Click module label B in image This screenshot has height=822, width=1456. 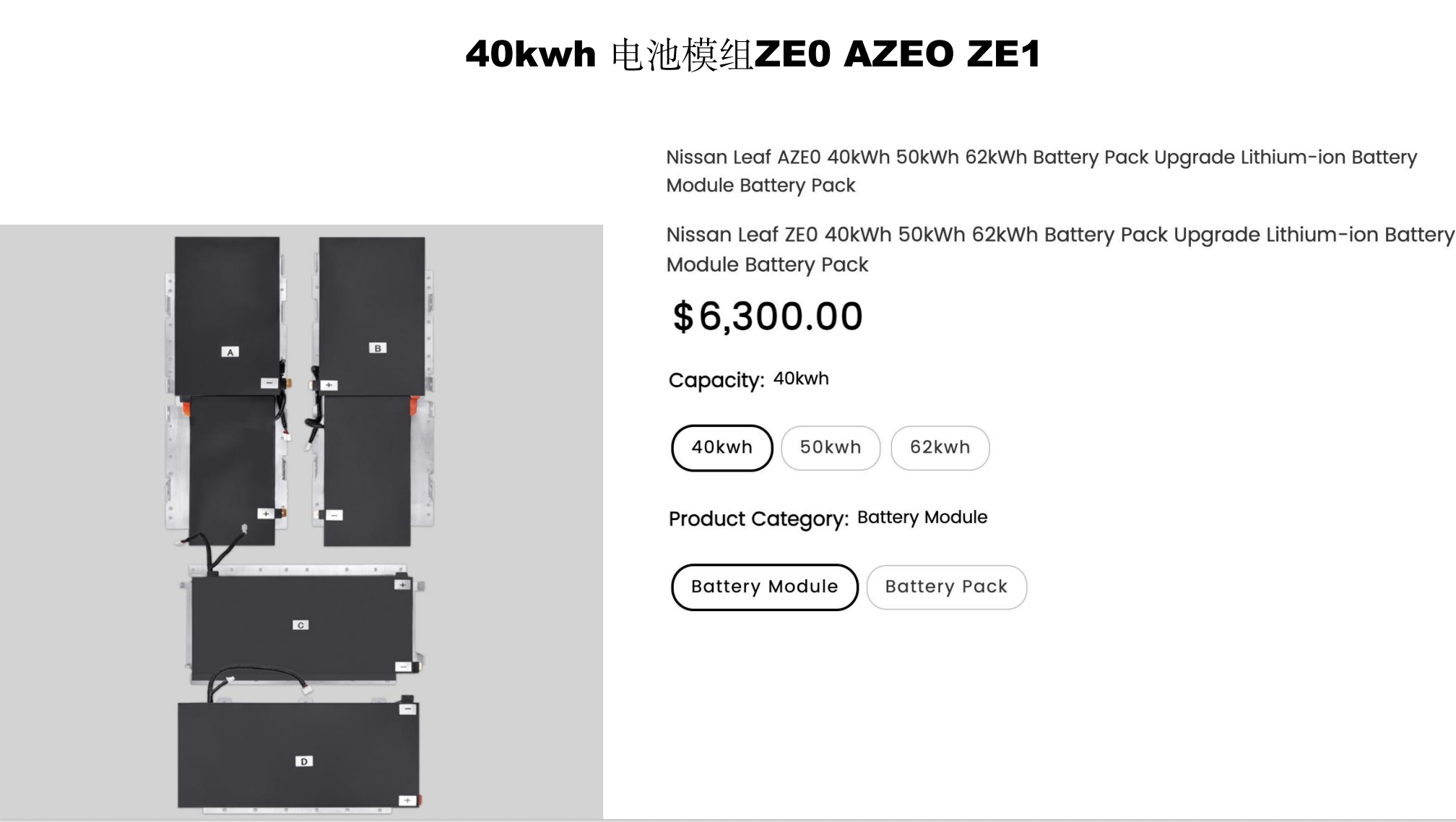point(378,348)
